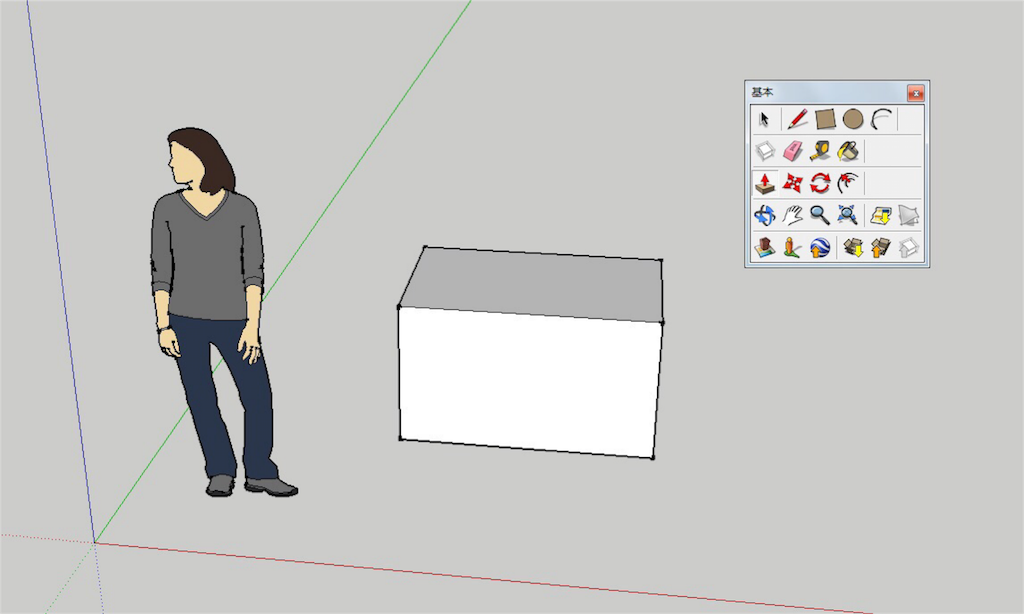Click the Make Component icon
The height and width of the screenshot is (614, 1024).
(x=765, y=152)
